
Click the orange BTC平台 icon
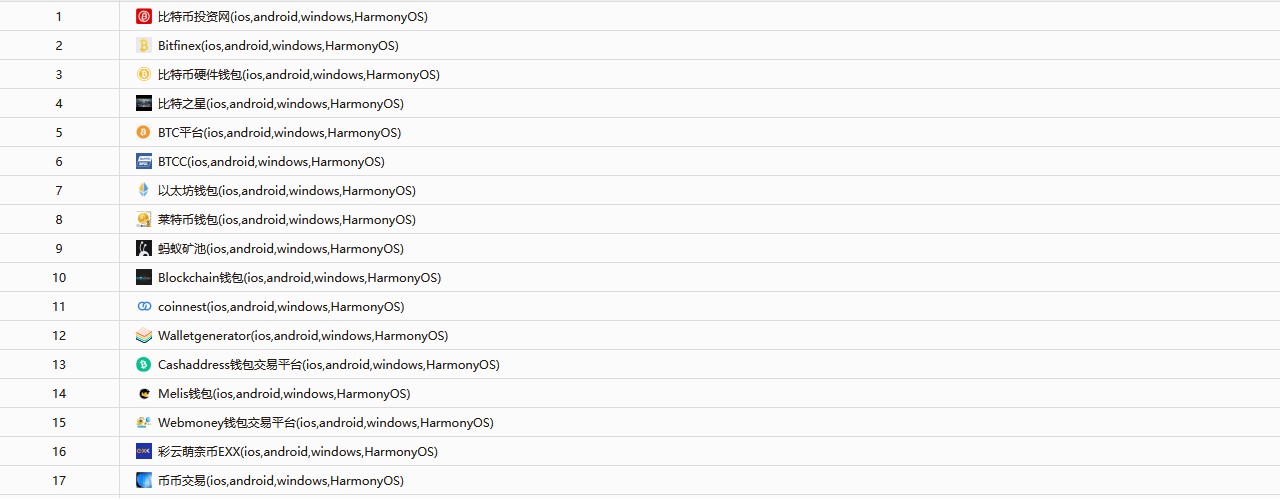(x=143, y=133)
